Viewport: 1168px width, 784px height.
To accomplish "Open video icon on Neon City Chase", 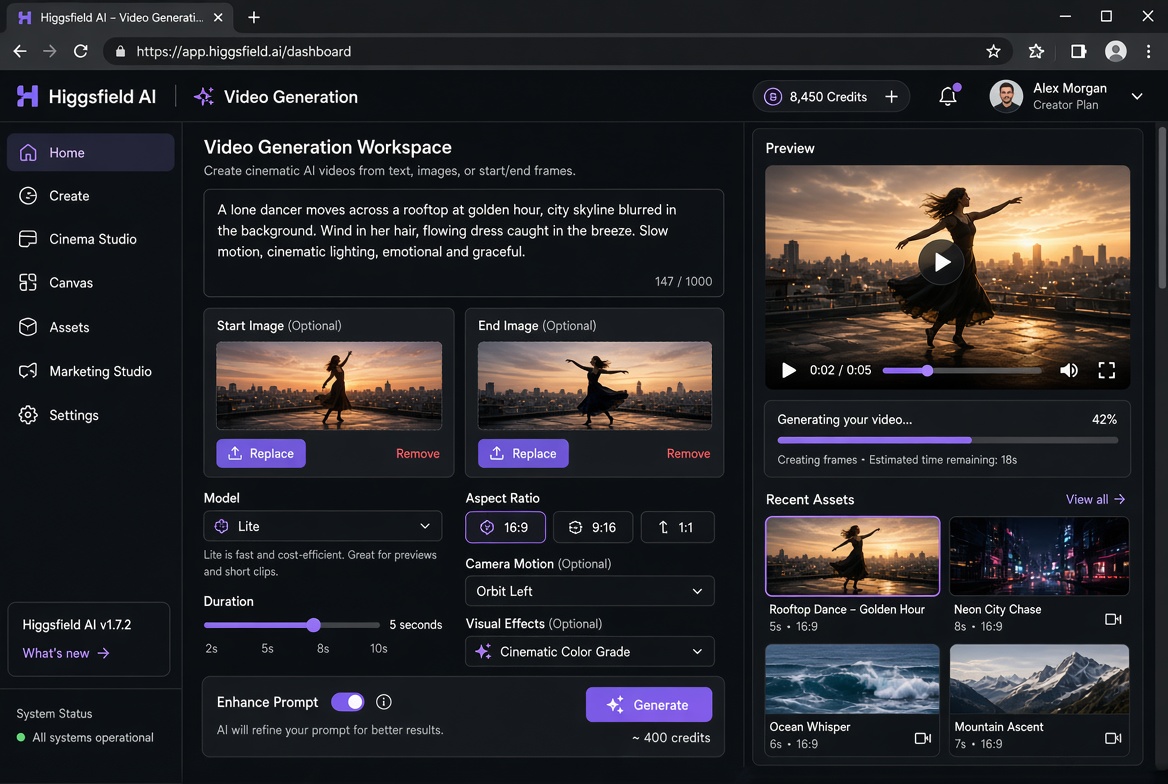I will (1113, 619).
